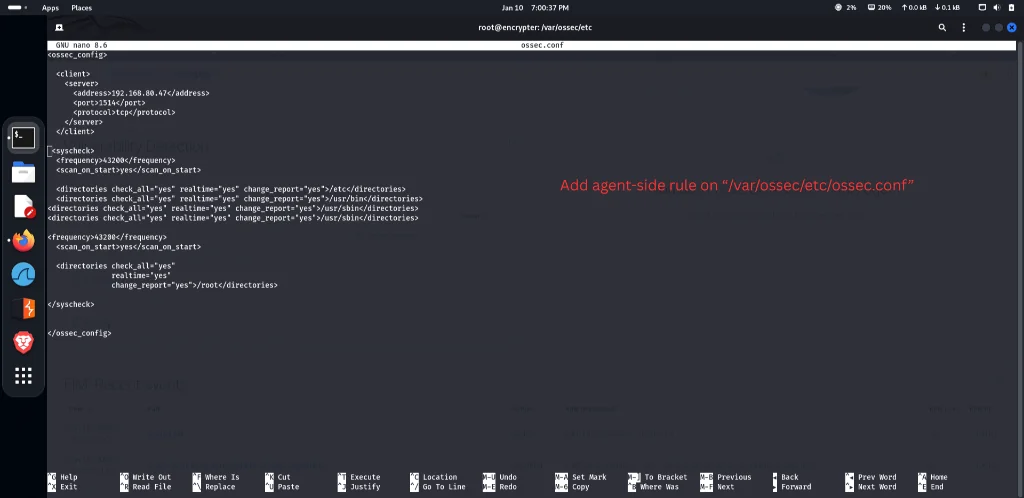The width and height of the screenshot is (1024, 498).
Task: Click the Replace shortcut label
Action: point(220,487)
